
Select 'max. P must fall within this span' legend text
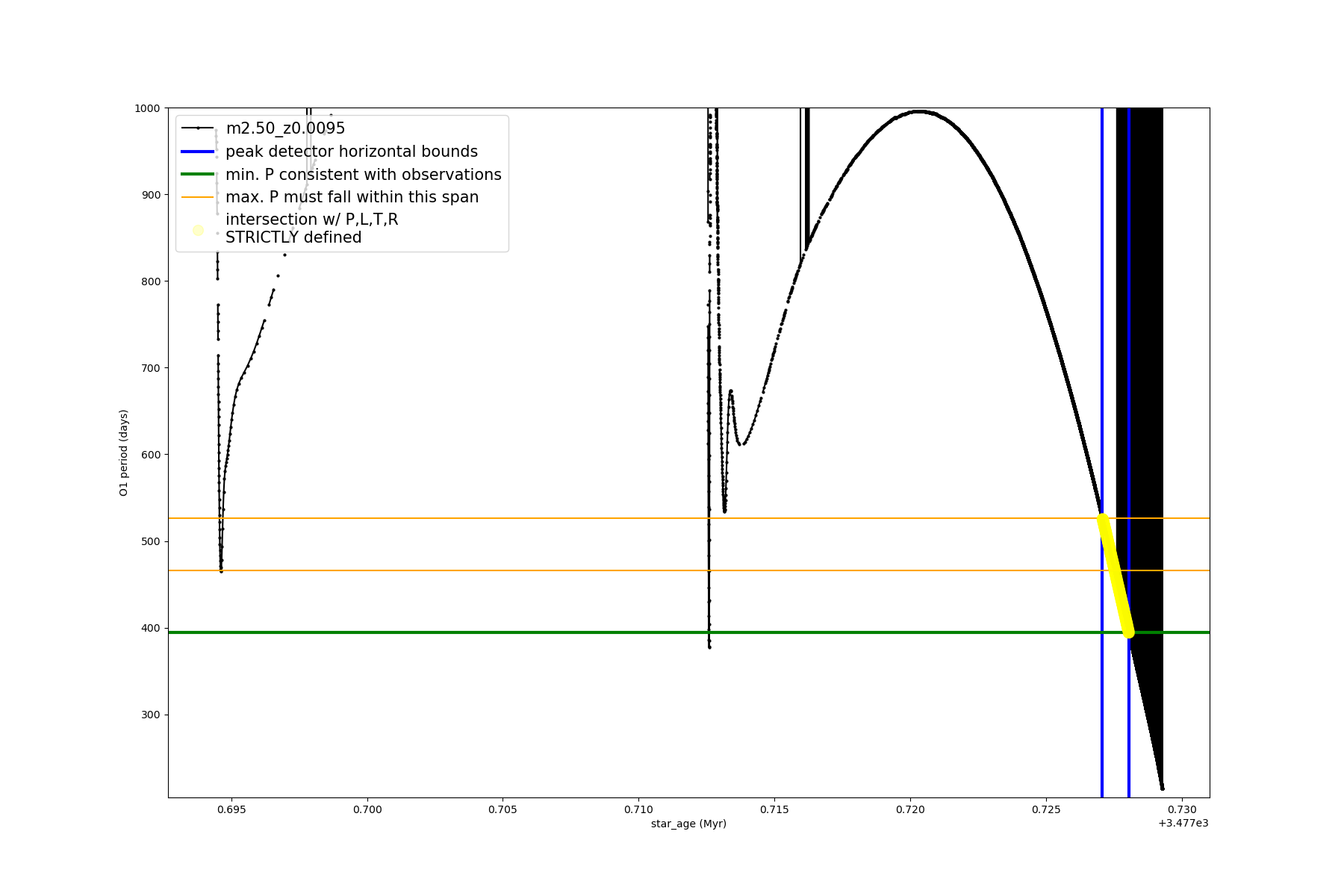point(352,197)
